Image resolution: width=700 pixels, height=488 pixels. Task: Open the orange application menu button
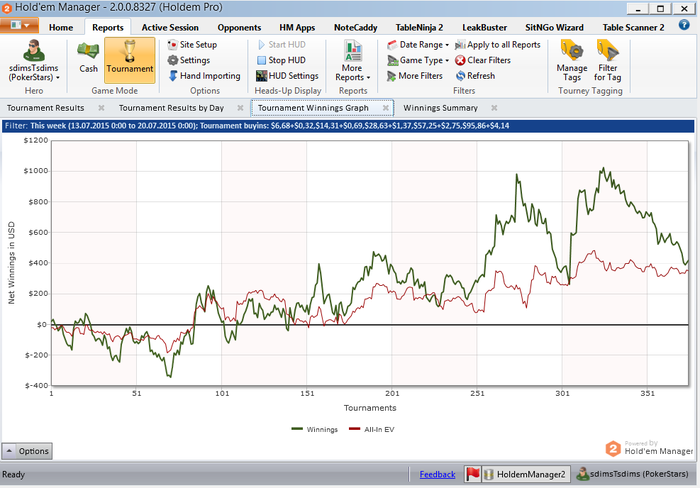tap(19, 25)
